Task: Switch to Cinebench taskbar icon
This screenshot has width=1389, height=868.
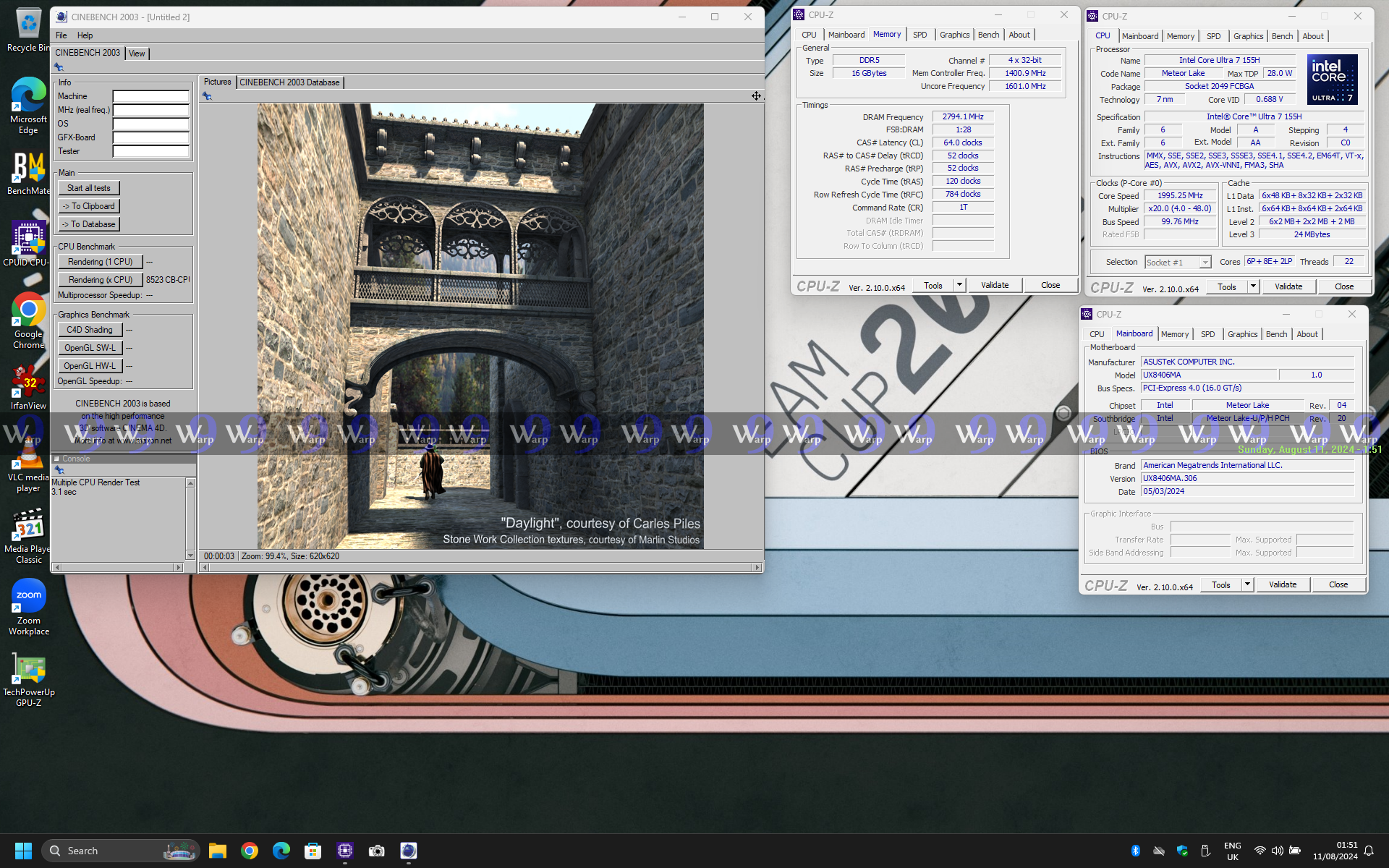Action: (409, 851)
